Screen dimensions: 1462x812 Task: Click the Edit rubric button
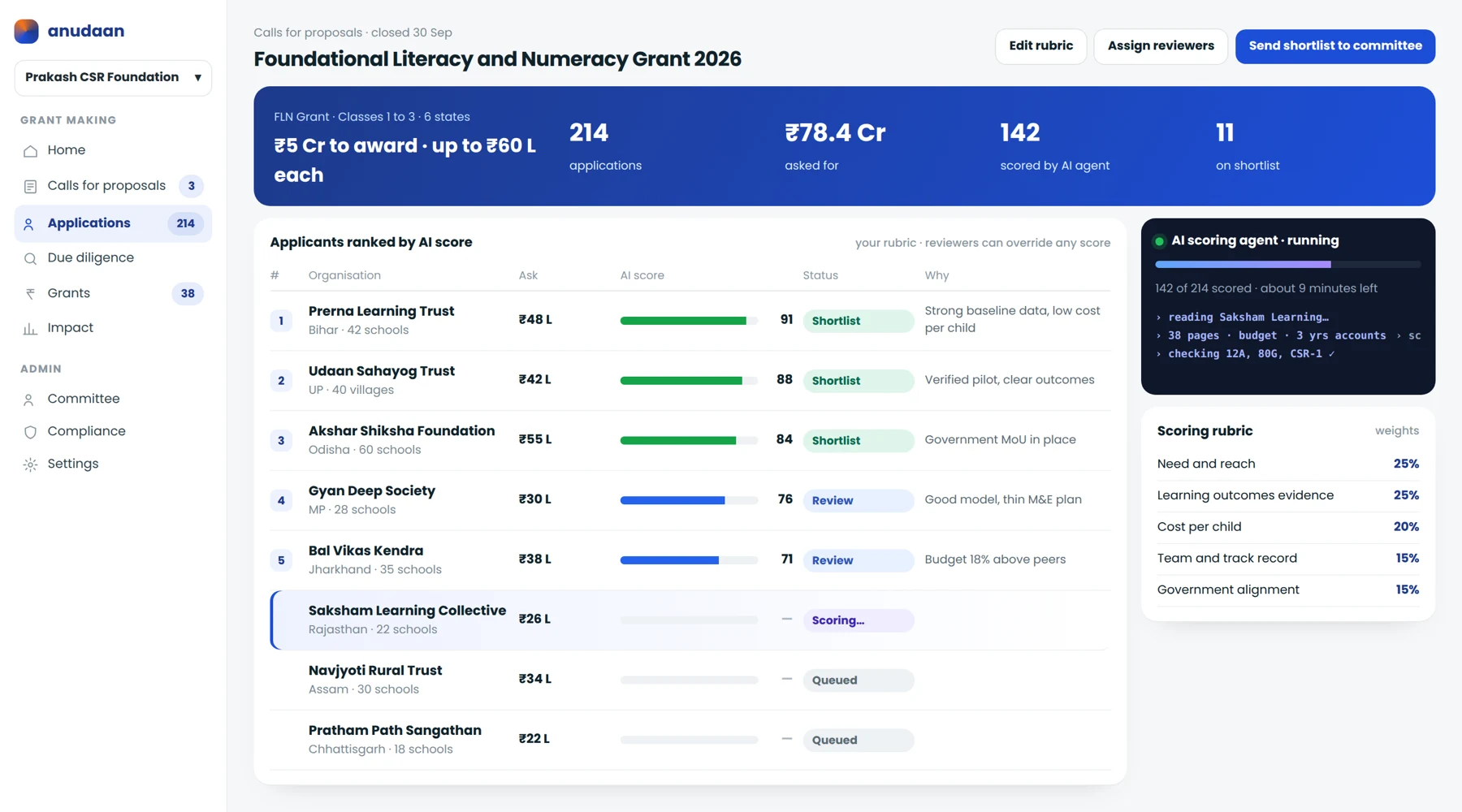[x=1040, y=46]
